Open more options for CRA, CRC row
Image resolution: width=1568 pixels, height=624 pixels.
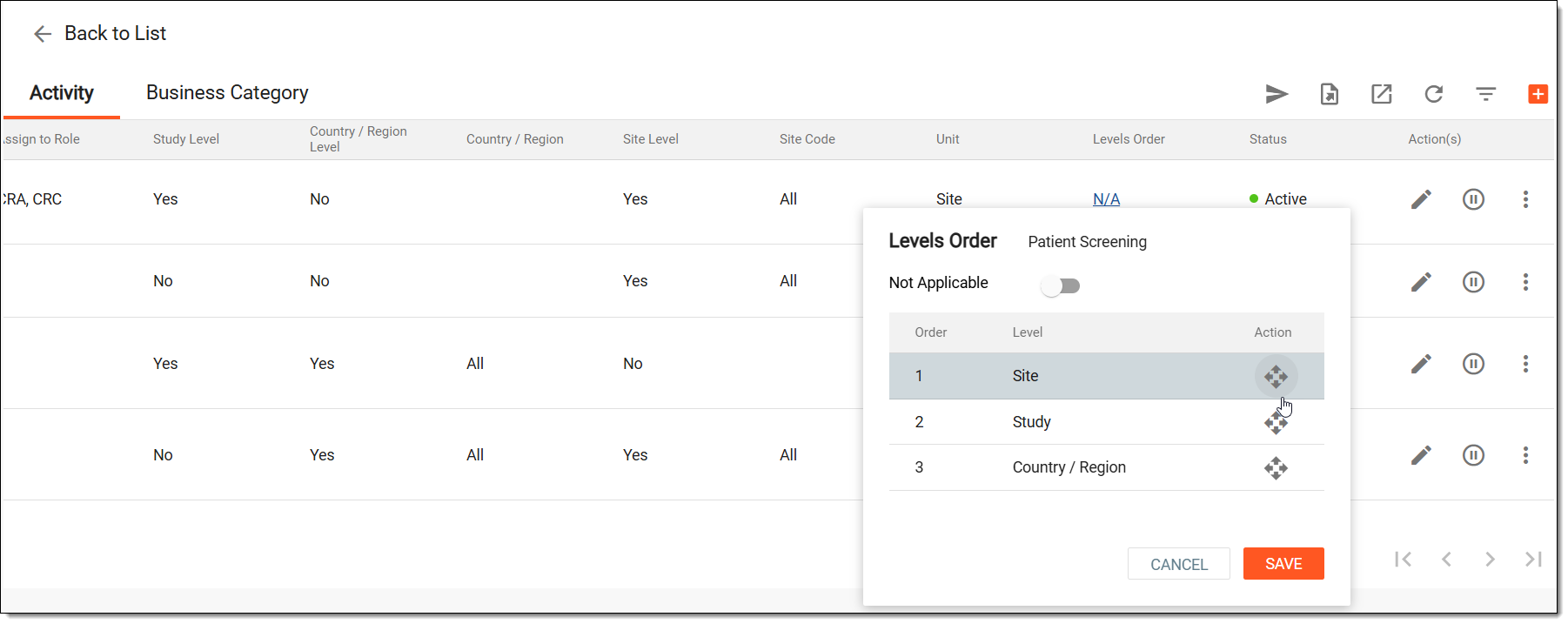point(1525,199)
